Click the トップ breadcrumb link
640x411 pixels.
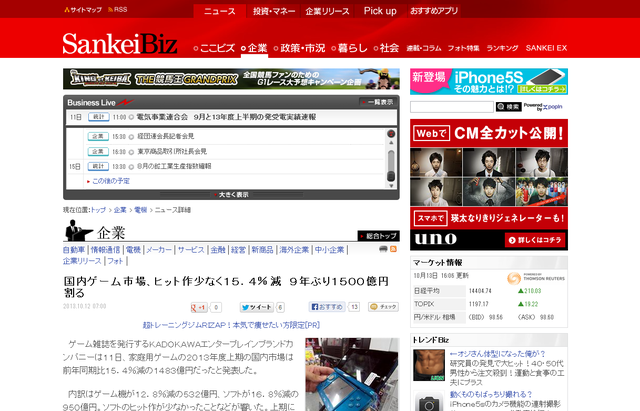coord(98,210)
